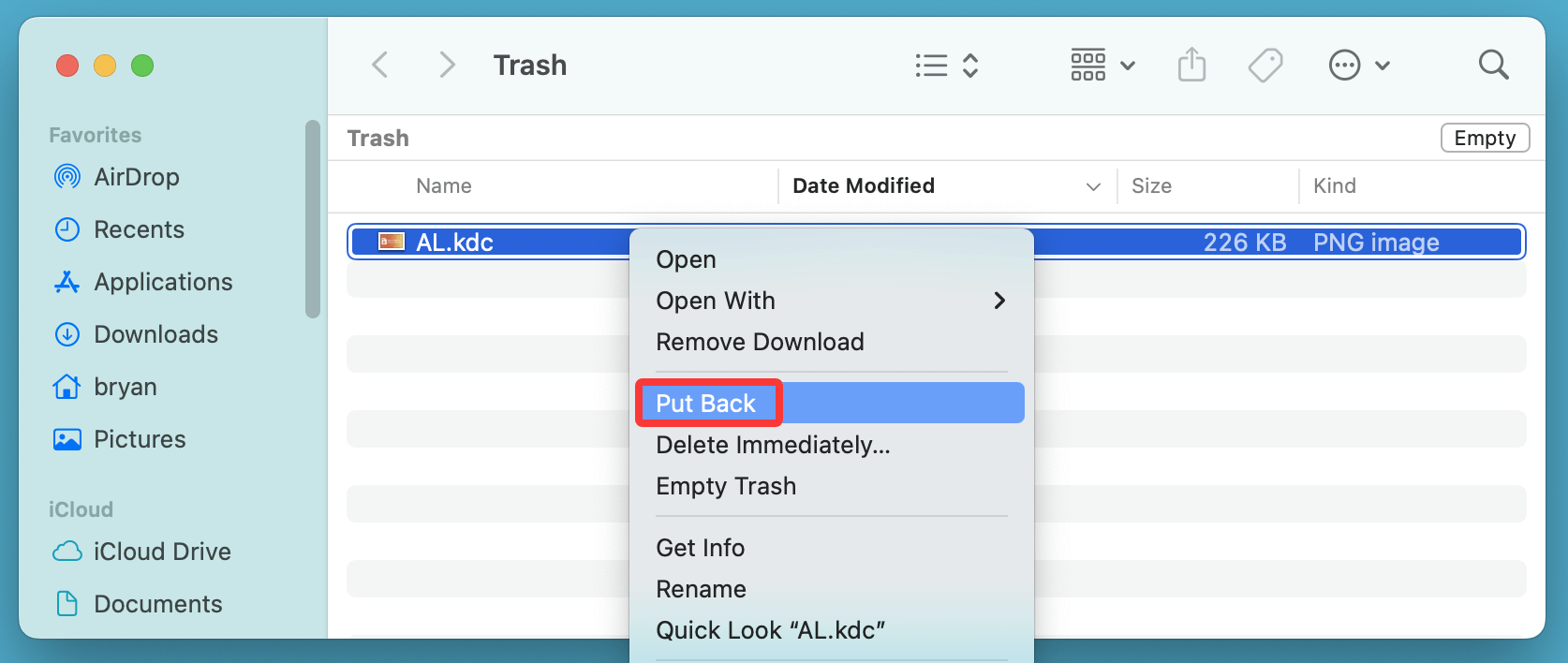Screen dimensions: 1568x663
Task: Click the sidebar vertical scrollbar
Action: pyautogui.click(x=313, y=219)
